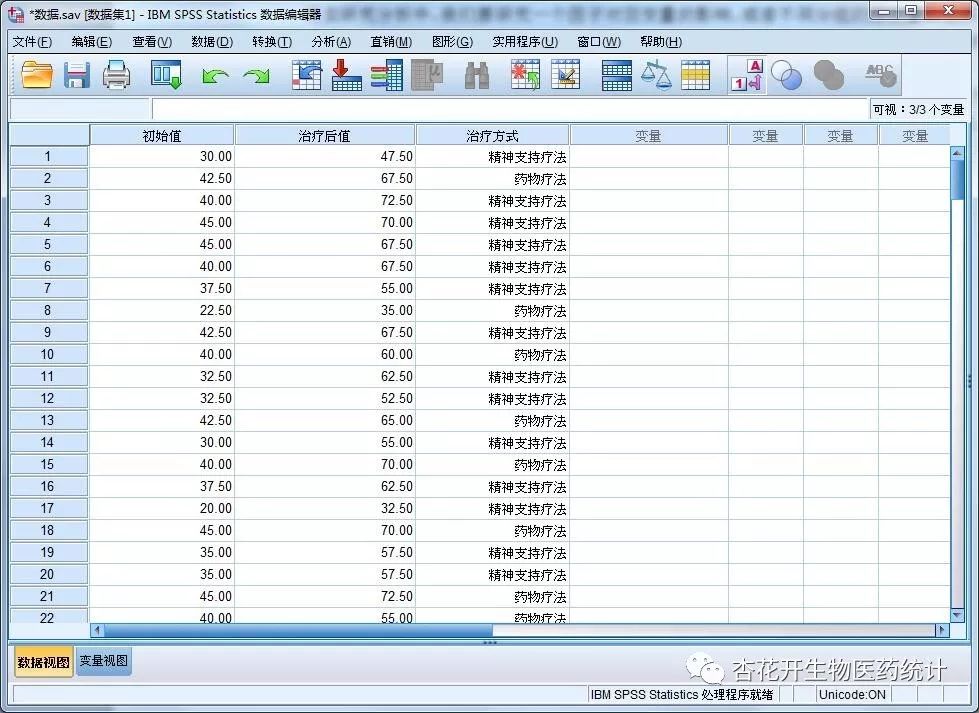Open the 直销(M) menu
The width and height of the screenshot is (979, 713).
tap(391, 42)
